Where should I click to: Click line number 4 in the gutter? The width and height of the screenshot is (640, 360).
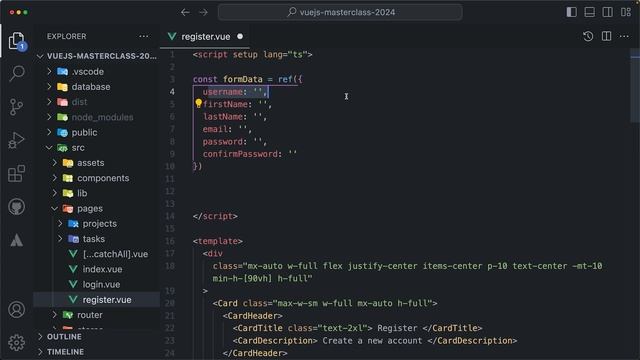point(172,92)
